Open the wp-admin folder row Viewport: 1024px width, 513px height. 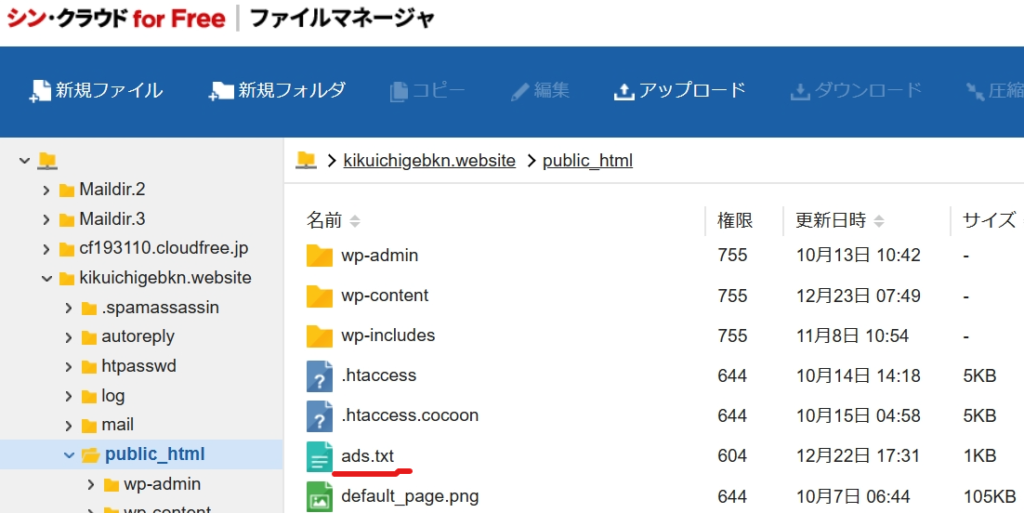(x=379, y=255)
